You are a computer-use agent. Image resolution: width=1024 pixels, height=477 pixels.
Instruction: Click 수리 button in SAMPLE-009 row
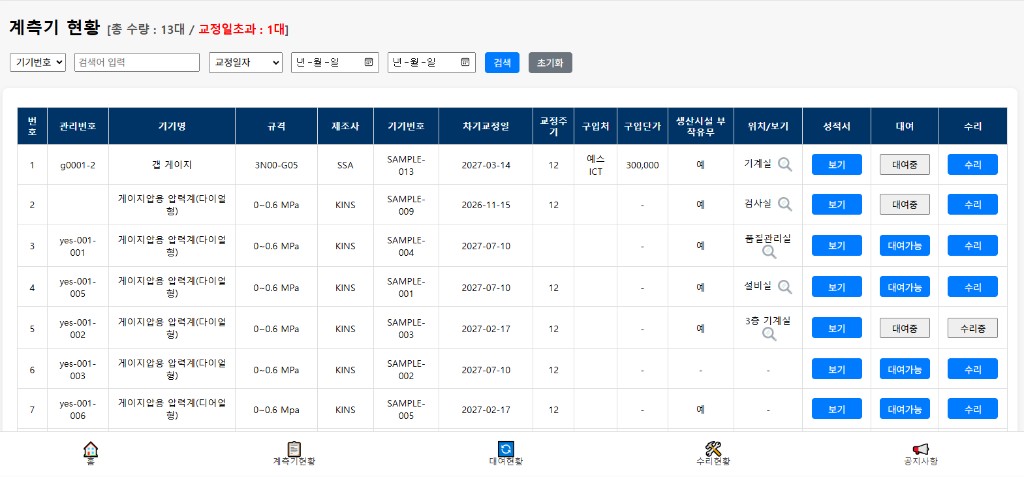pyautogui.click(x=972, y=205)
